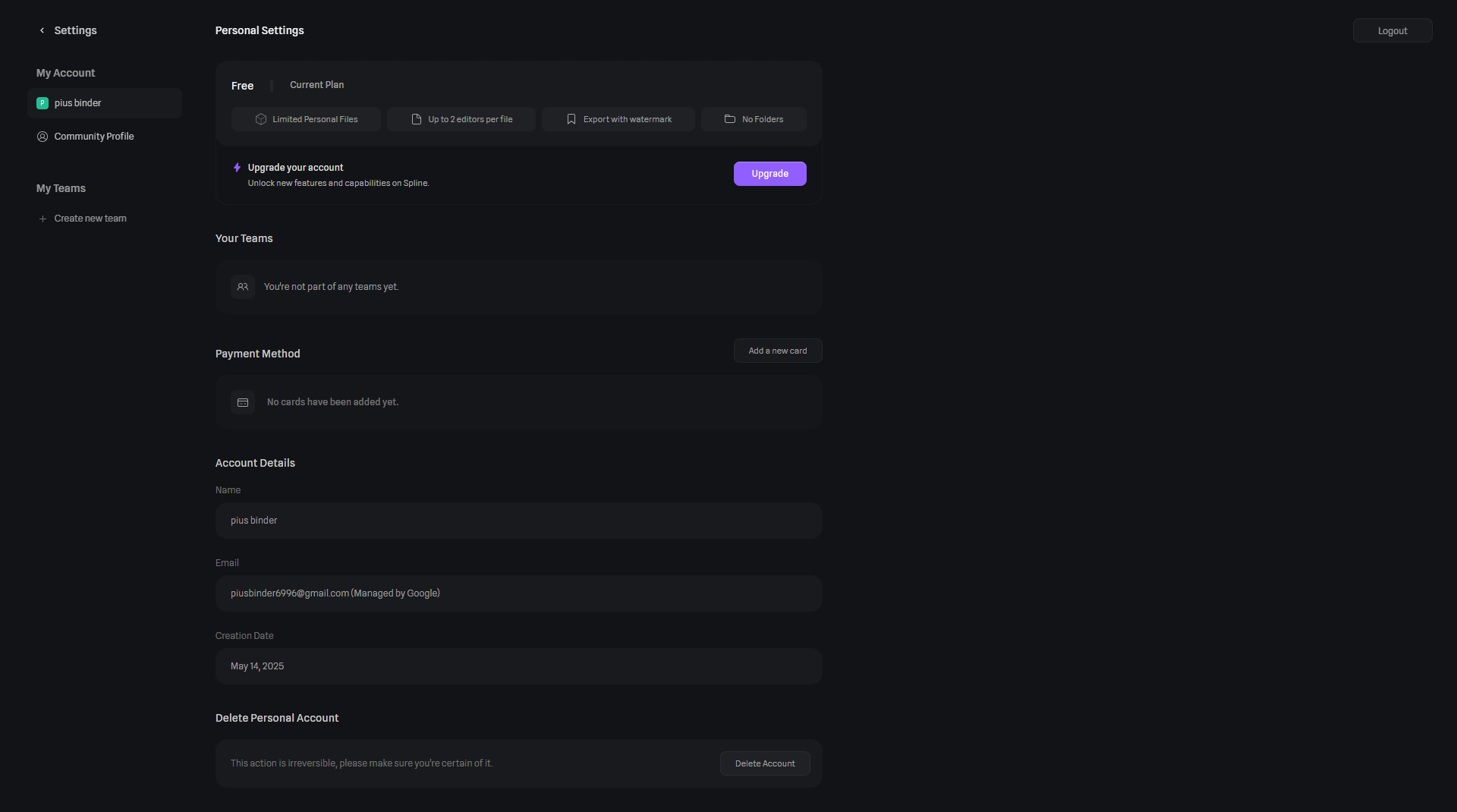This screenshot has height=812, width=1457.
Task: Click the folder icon on No Folders
Action: [x=730, y=119]
